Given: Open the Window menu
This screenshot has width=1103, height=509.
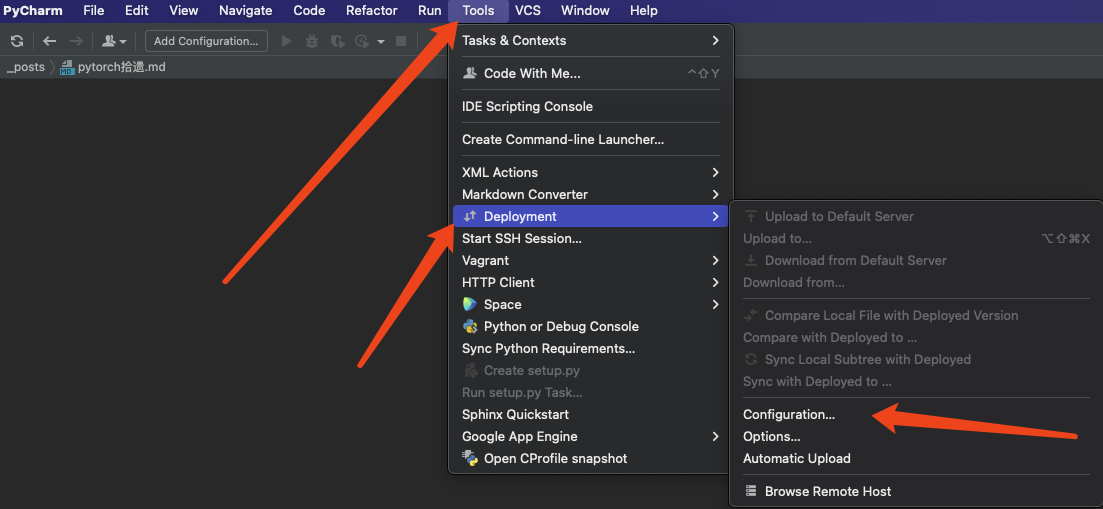Looking at the screenshot, I should pos(585,11).
